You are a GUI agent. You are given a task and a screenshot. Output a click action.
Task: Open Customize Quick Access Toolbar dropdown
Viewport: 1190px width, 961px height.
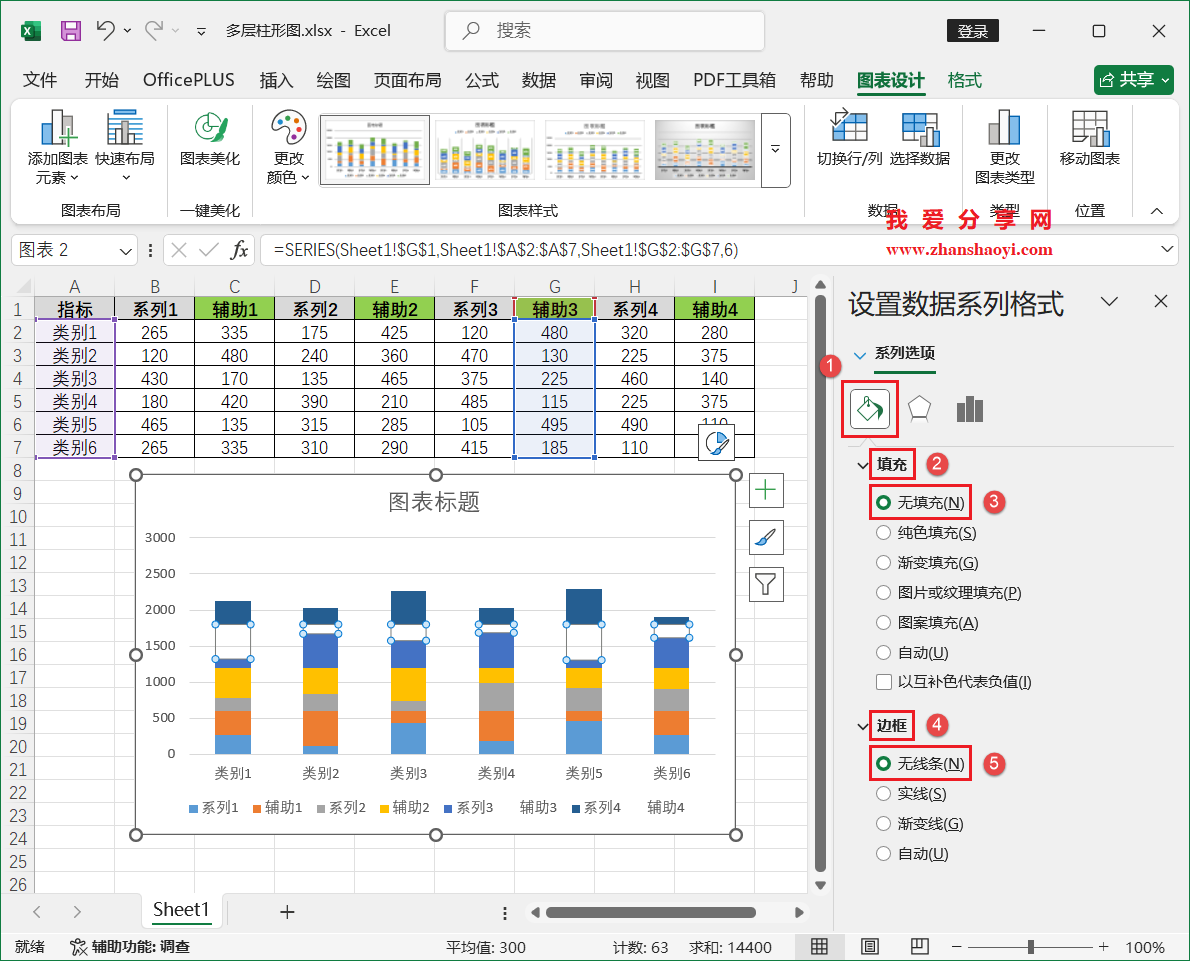click(201, 31)
